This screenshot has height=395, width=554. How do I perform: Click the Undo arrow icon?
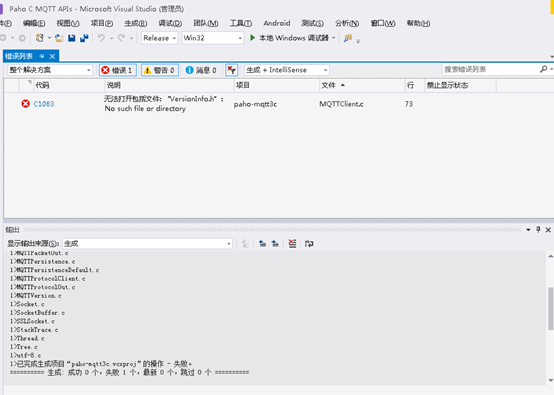click(x=101, y=38)
